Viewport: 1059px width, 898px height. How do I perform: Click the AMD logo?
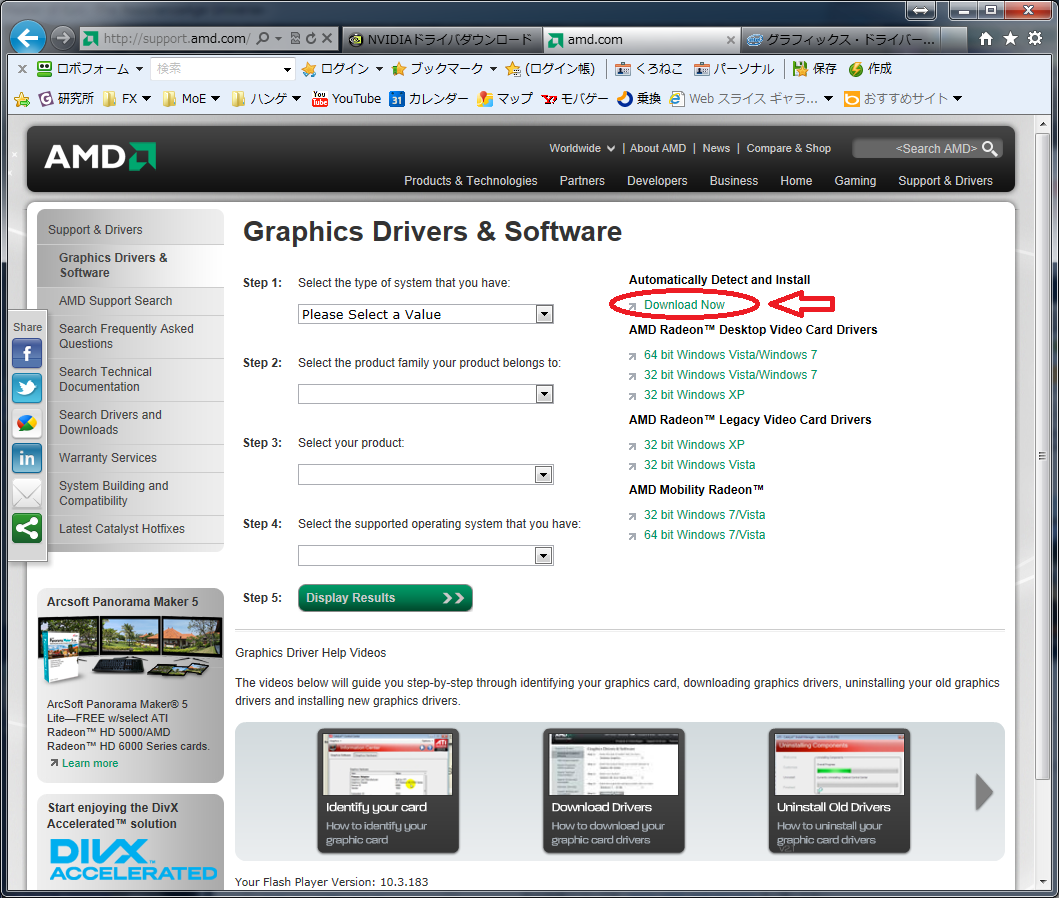(x=100, y=157)
